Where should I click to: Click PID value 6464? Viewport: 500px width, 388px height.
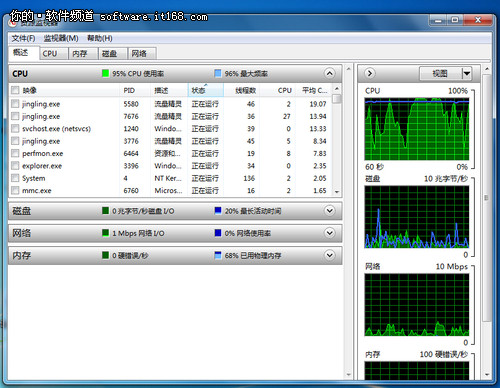[131, 154]
